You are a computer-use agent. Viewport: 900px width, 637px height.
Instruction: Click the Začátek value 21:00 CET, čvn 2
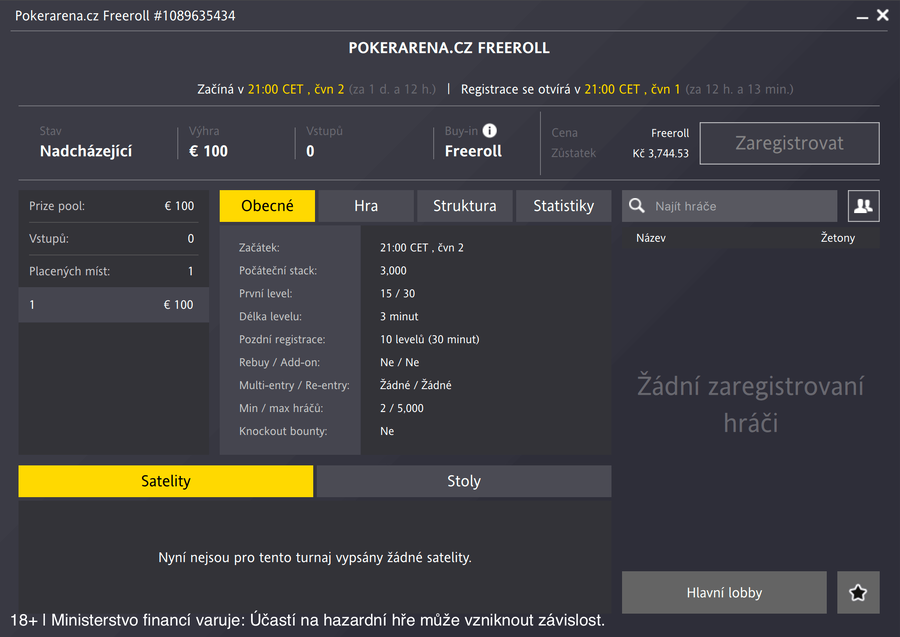(422, 247)
